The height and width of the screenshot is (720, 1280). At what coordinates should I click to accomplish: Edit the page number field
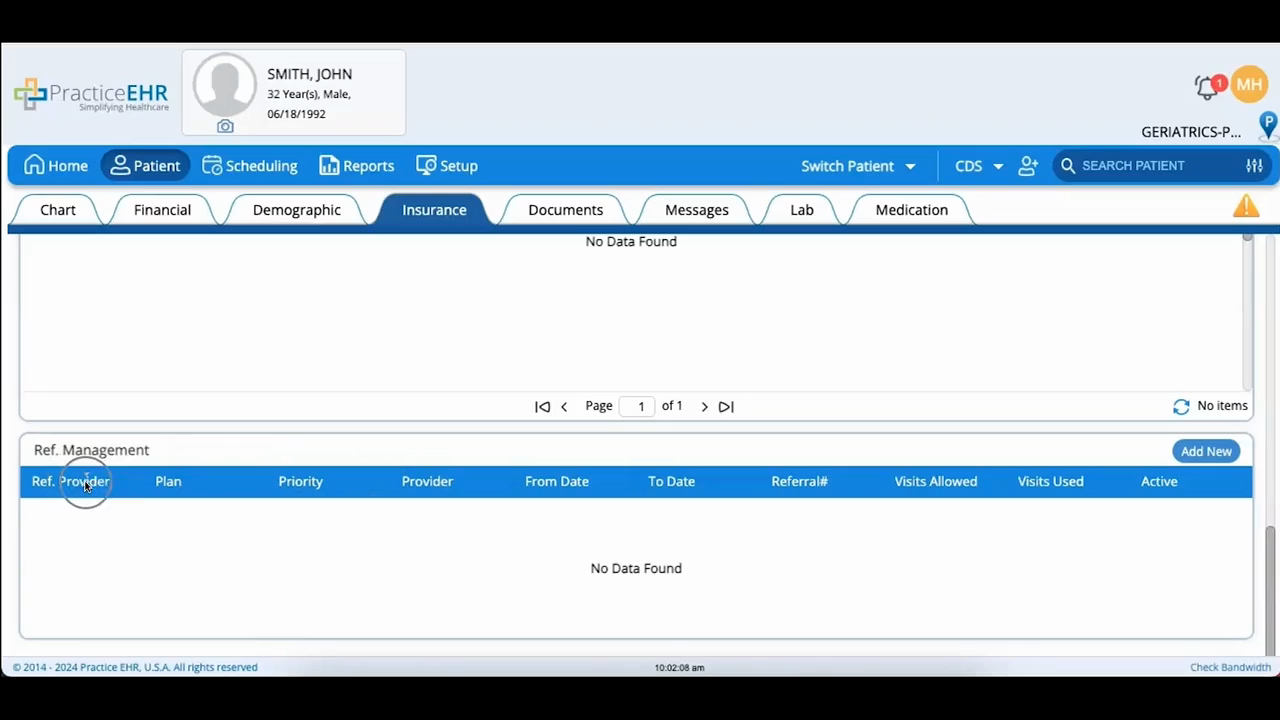[637, 406]
